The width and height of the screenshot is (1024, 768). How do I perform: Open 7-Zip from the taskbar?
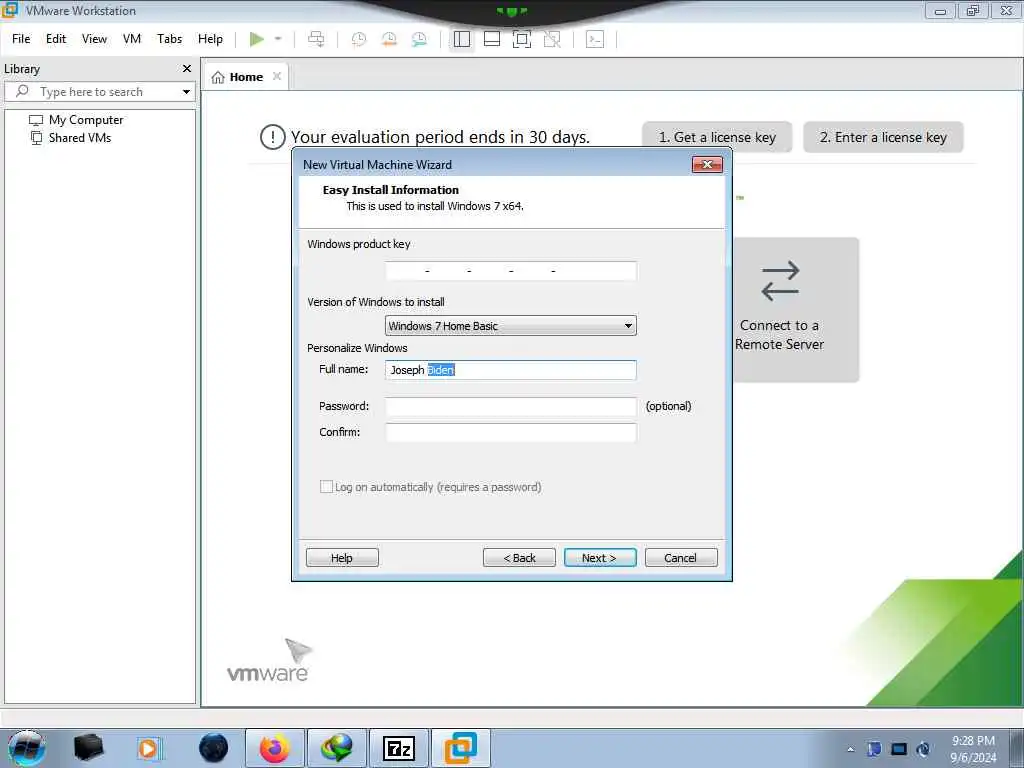point(399,748)
